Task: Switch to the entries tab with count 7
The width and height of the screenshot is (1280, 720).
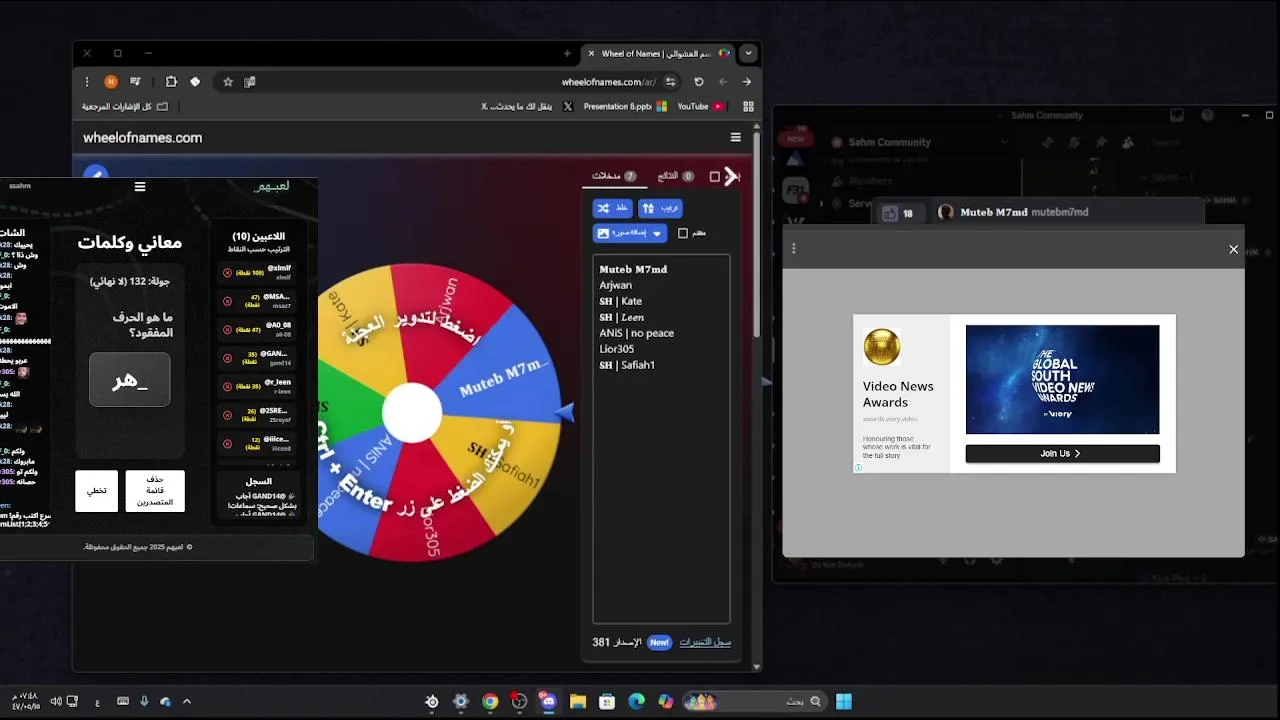Action: (x=614, y=176)
